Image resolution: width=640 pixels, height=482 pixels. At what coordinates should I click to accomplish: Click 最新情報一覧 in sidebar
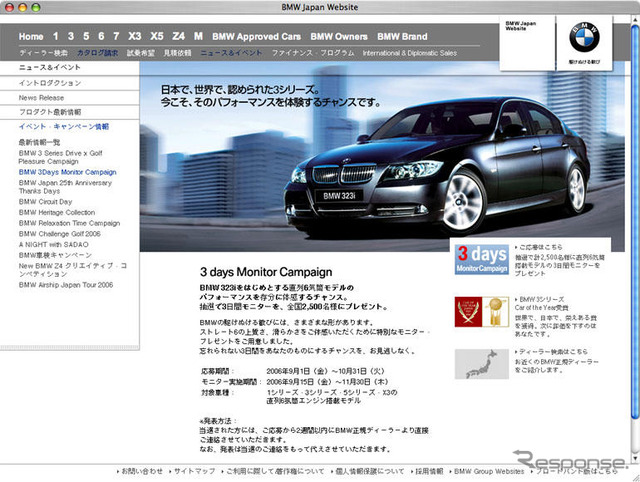[39, 142]
